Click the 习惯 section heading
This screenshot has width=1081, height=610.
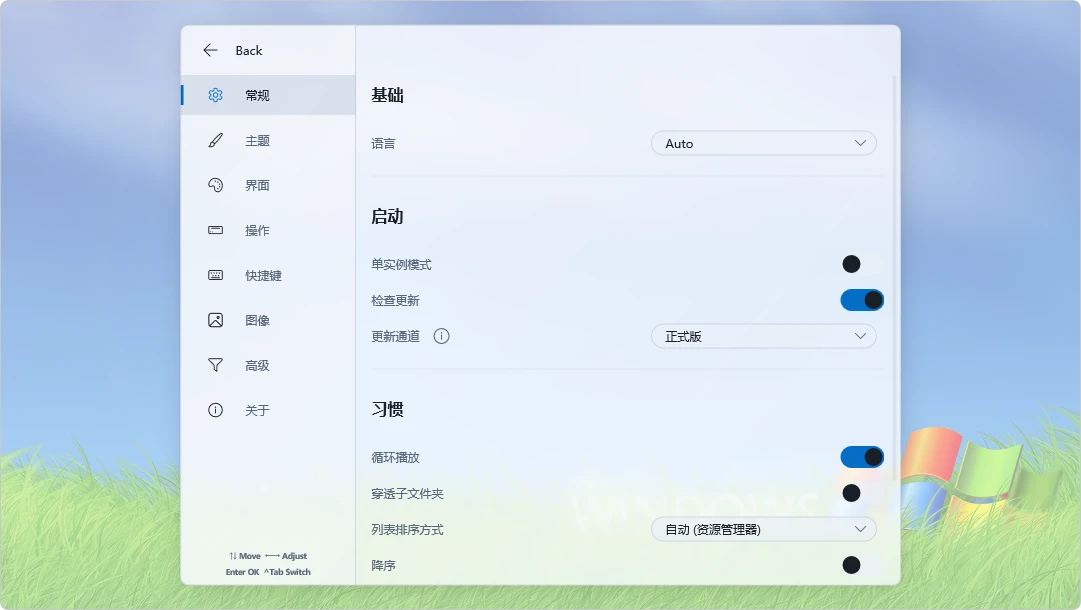coord(387,409)
